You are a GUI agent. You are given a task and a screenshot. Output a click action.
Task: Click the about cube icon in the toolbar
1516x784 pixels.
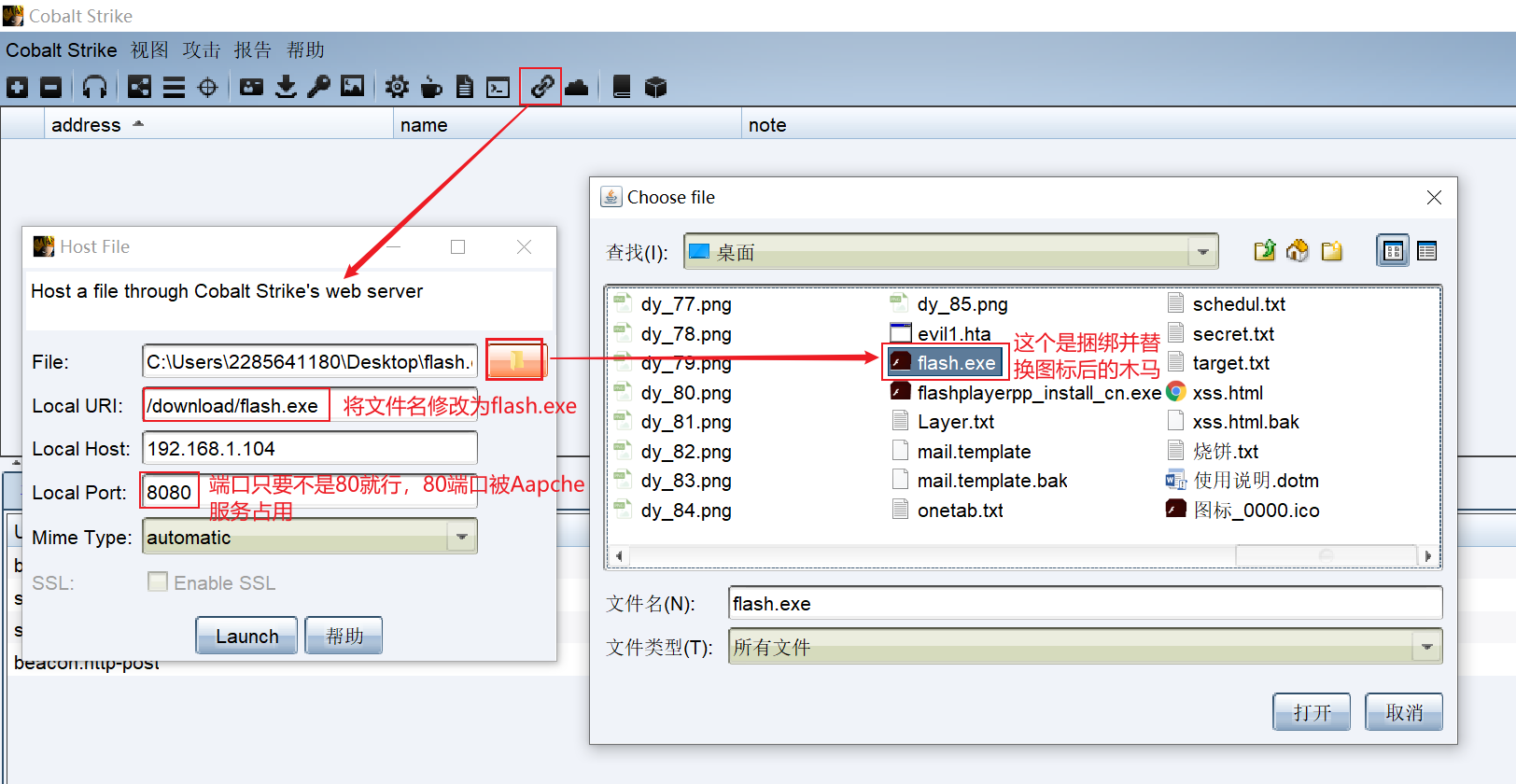click(x=655, y=88)
